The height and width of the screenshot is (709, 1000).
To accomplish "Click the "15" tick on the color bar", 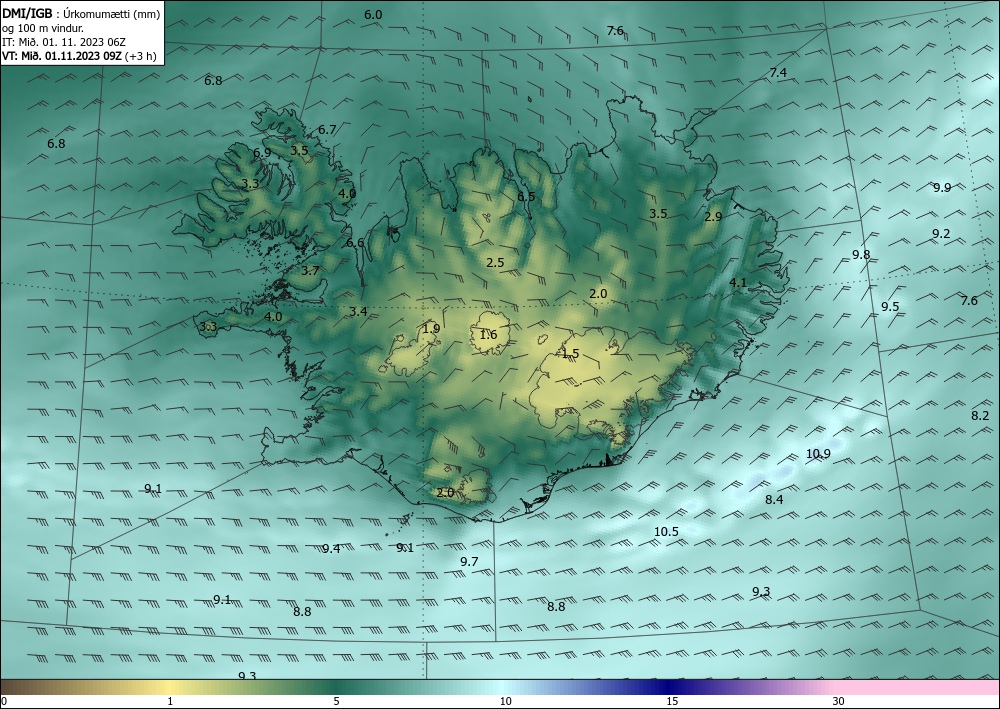I will point(672,701).
